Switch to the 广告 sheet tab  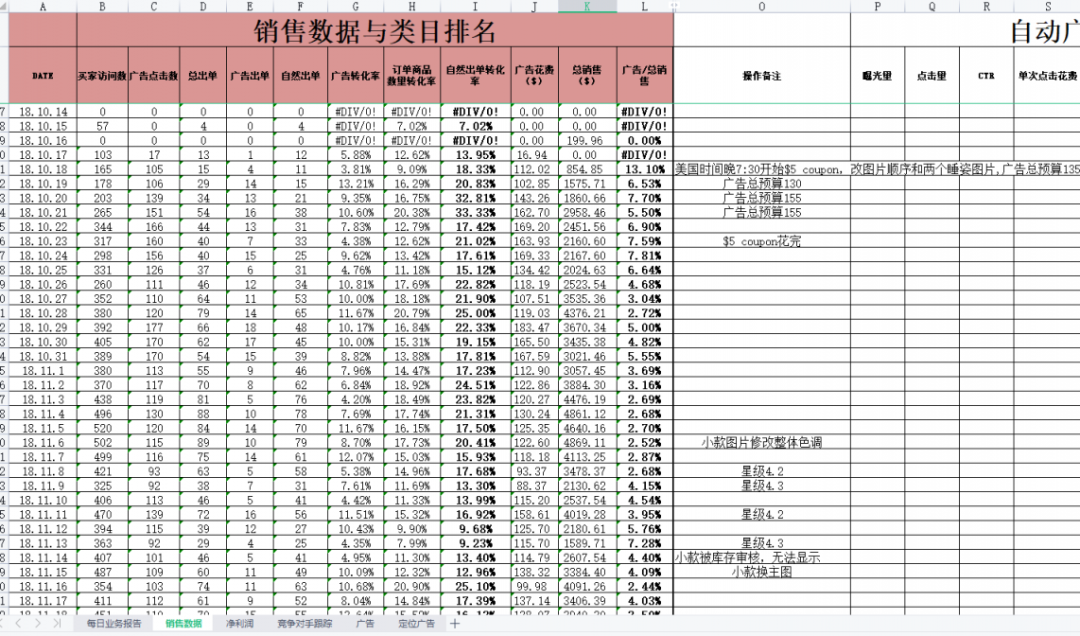[x=365, y=623]
